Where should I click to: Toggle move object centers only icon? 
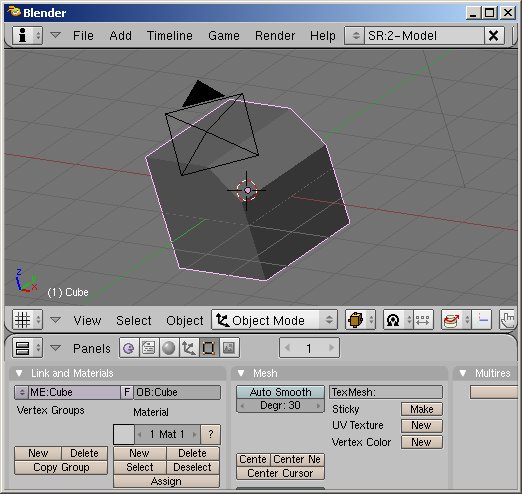[x=423, y=320]
